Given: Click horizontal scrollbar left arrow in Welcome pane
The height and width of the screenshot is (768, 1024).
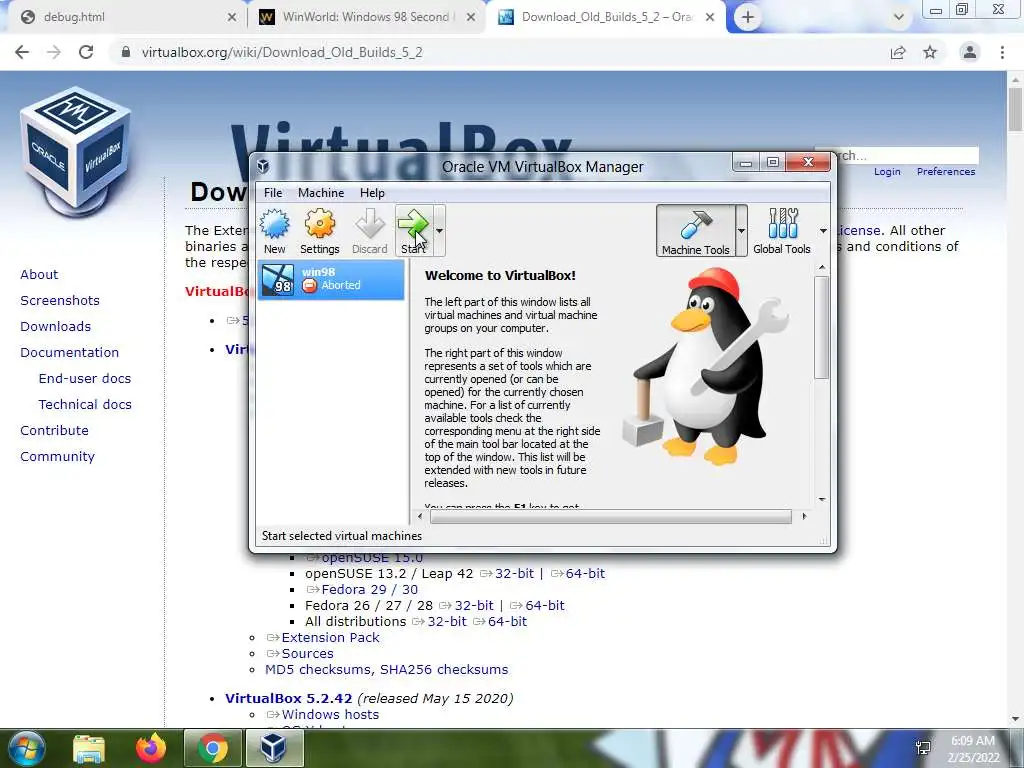Looking at the screenshot, I should click(420, 517).
